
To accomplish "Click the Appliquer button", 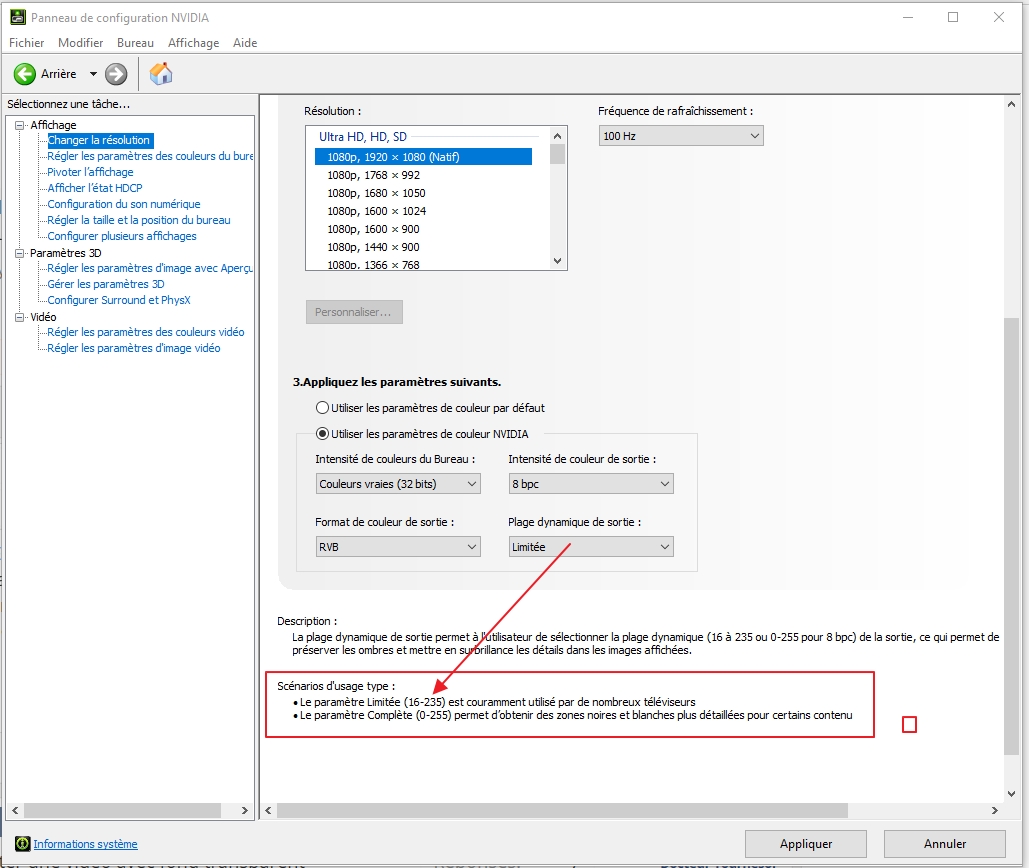I will click(x=806, y=844).
